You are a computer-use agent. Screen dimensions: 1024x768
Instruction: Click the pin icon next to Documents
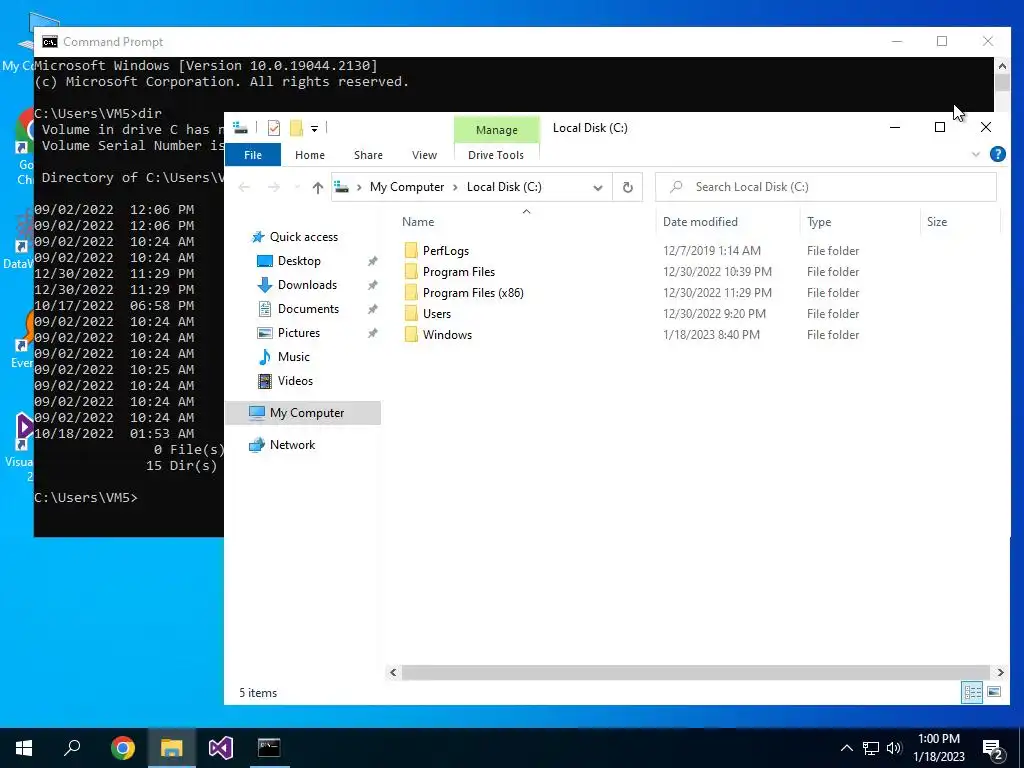[372, 309]
